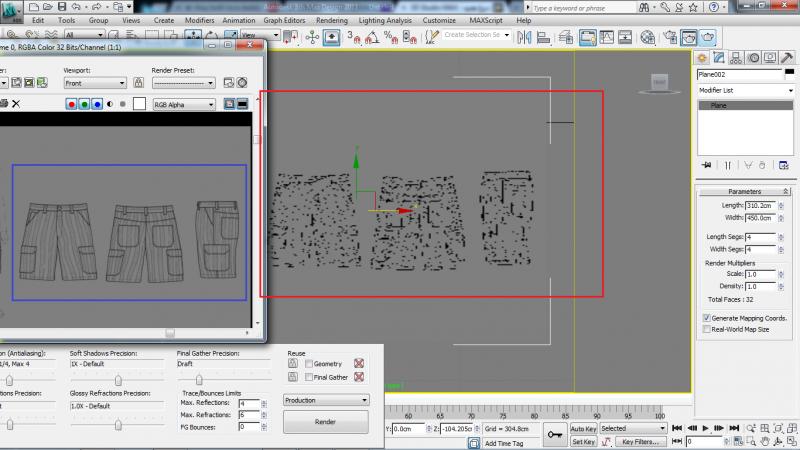The image size is (800, 450).
Task: Click the Set Keys key icon
Action: click(x=553, y=434)
